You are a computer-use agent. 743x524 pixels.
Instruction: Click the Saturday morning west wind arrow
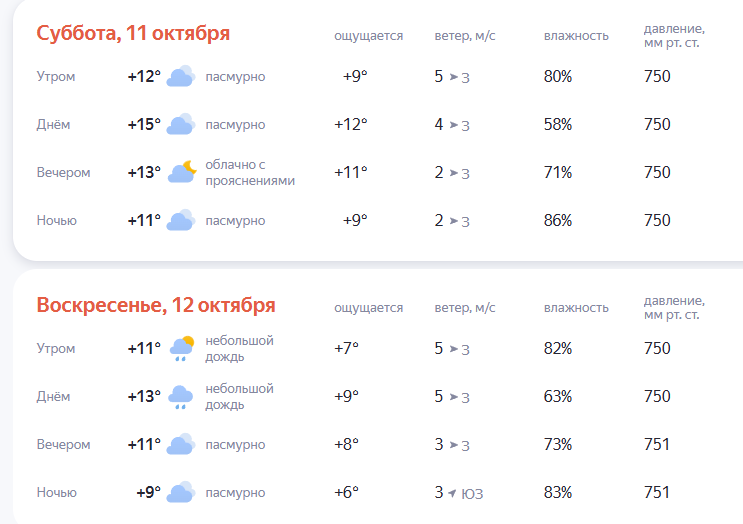click(452, 77)
